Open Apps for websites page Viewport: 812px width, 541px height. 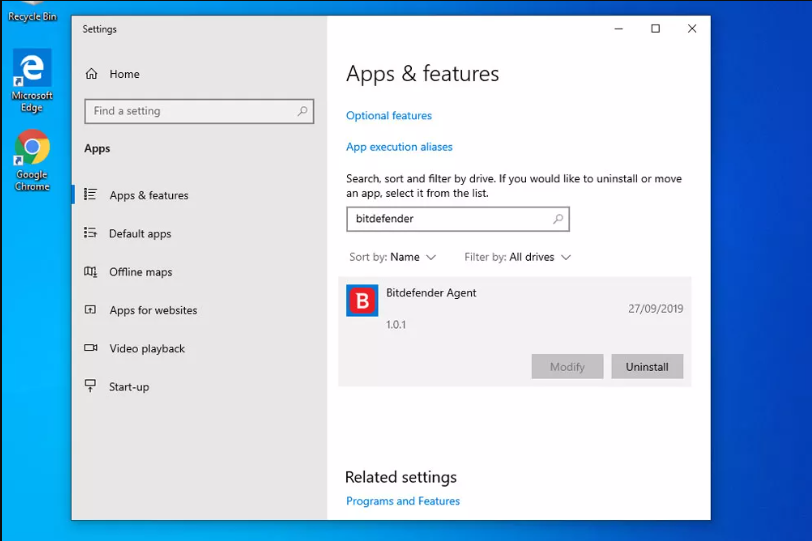pyautogui.click(x=153, y=310)
